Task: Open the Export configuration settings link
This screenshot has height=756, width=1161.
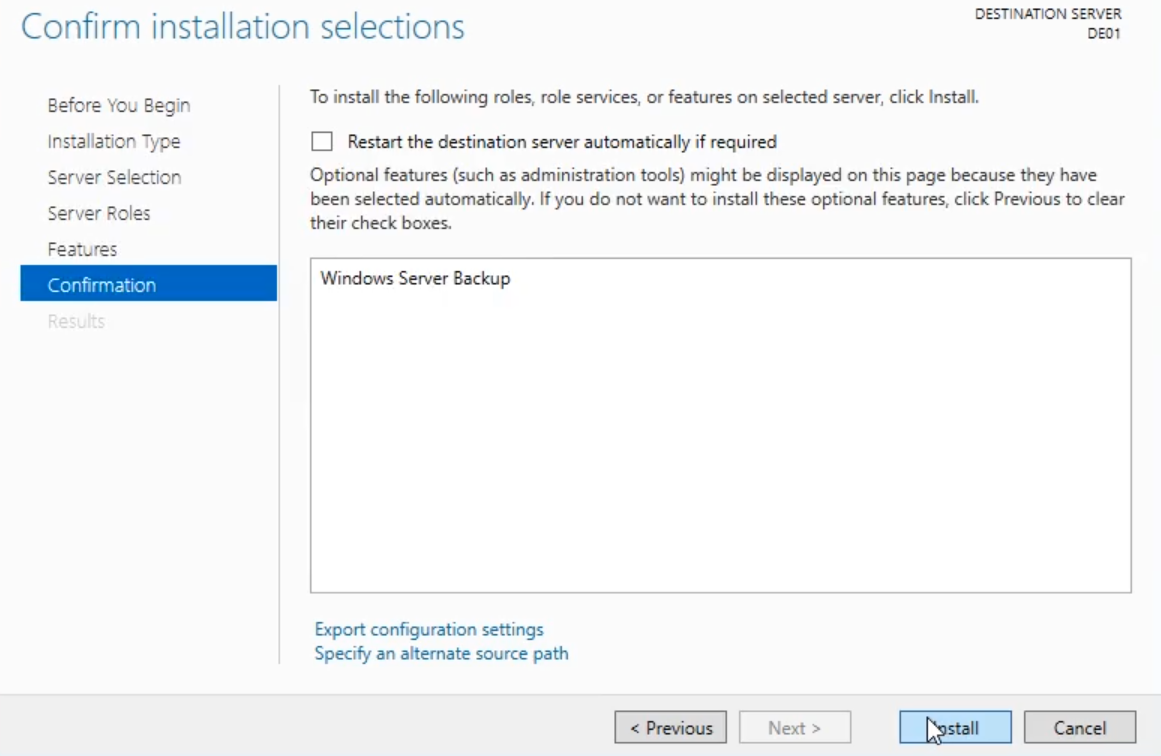Action: pyautogui.click(x=429, y=629)
